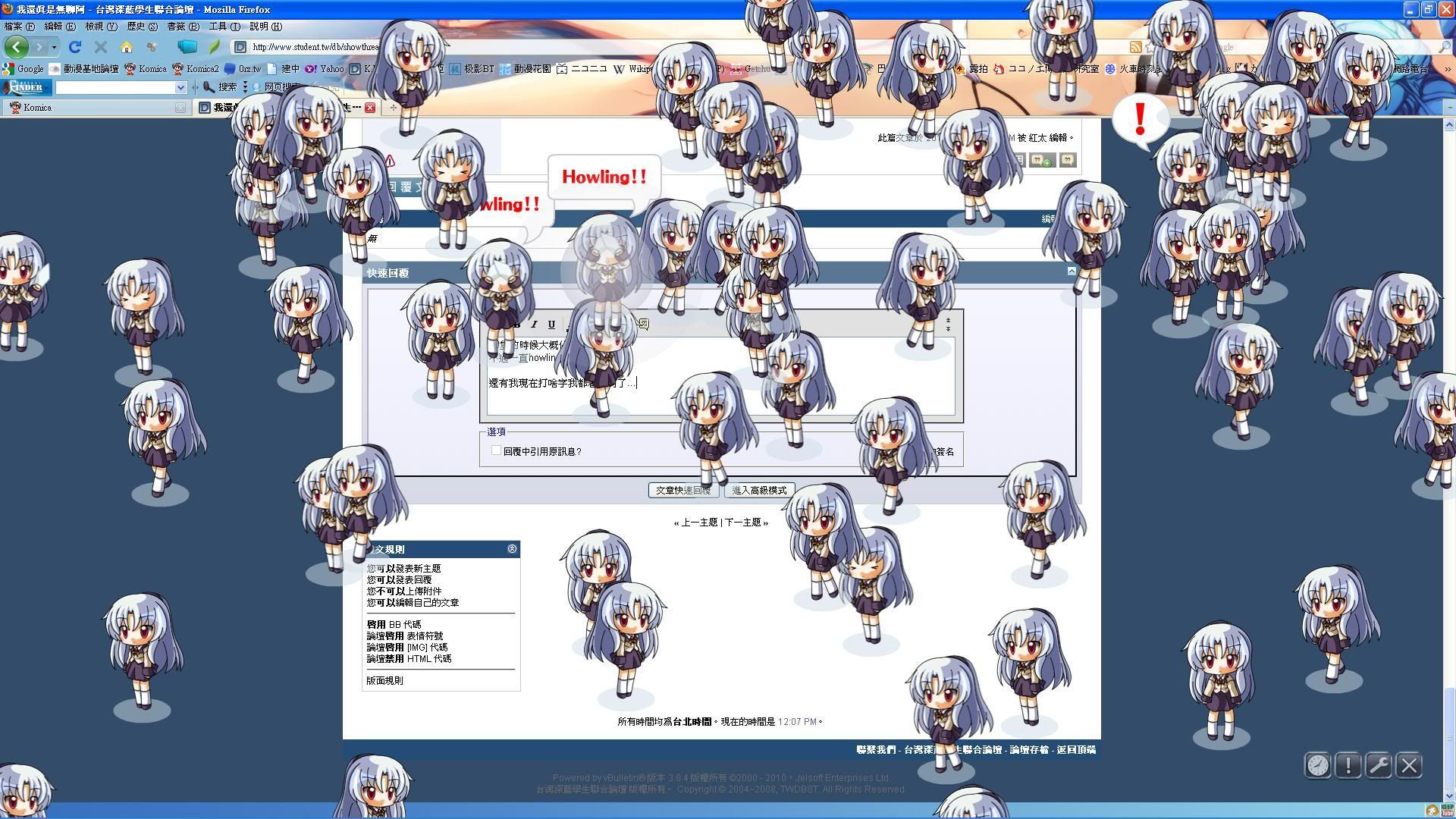
Task: Go to the Home page via house icon
Action: point(127,47)
